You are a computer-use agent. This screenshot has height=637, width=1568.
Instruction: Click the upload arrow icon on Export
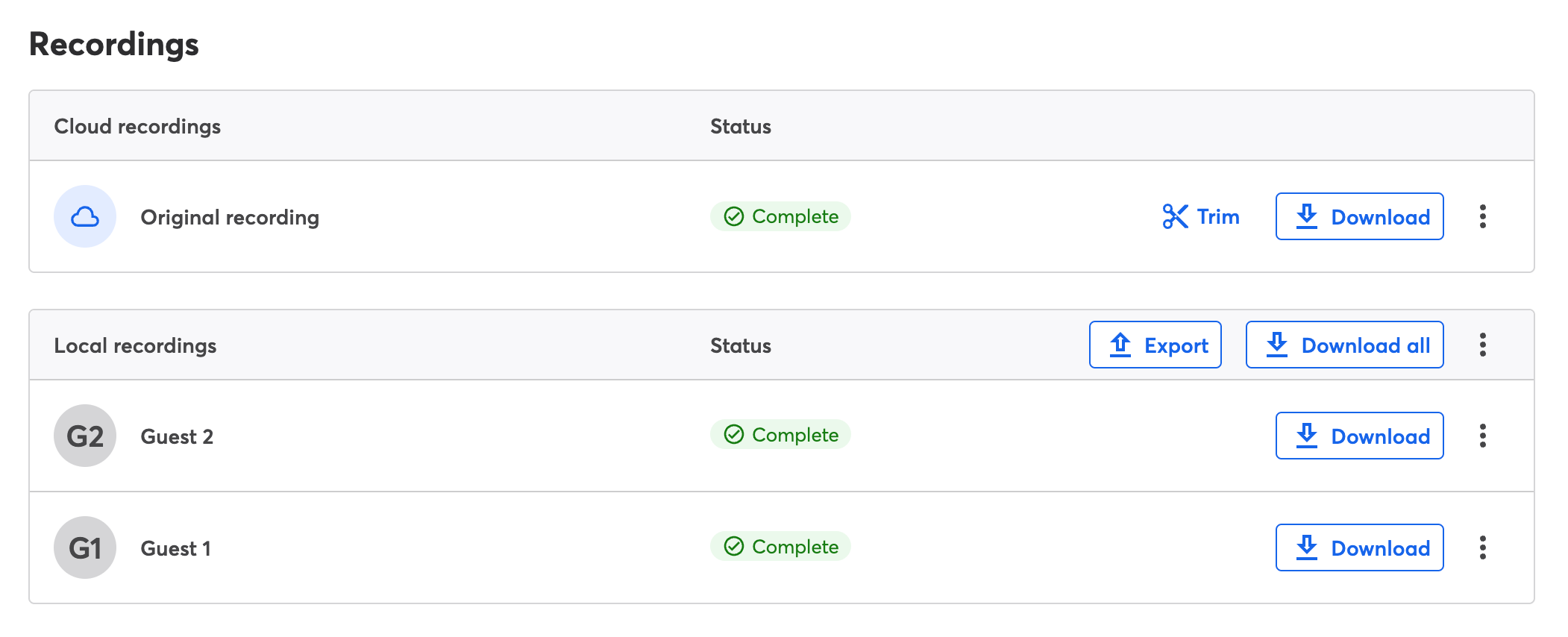point(1120,345)
